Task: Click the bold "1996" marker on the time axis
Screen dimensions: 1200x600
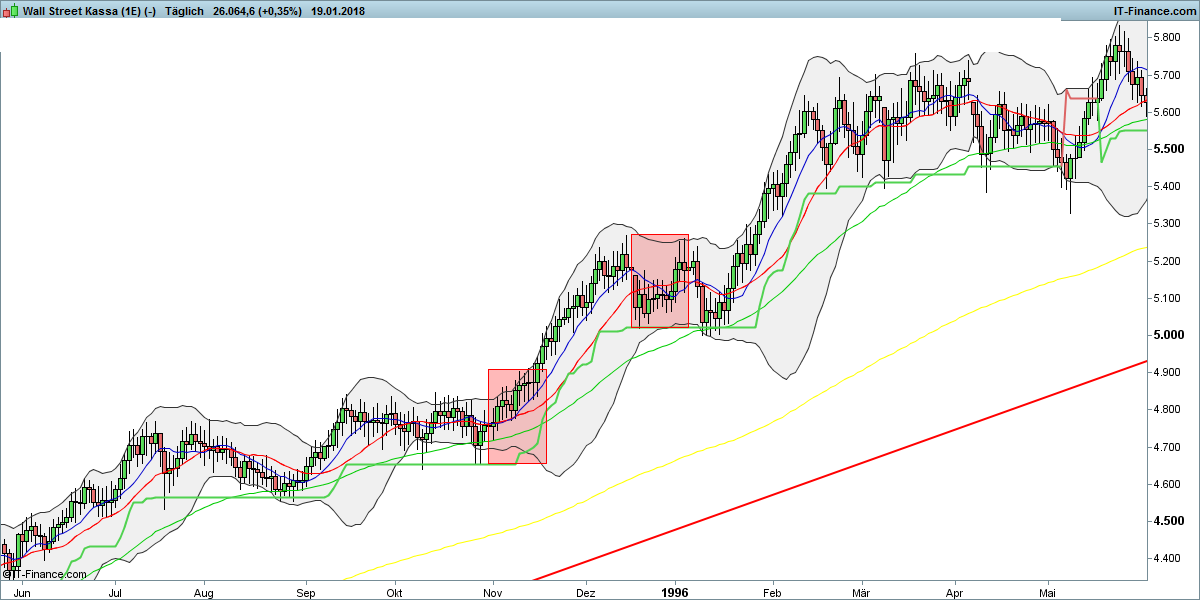Action: [675, 592]
